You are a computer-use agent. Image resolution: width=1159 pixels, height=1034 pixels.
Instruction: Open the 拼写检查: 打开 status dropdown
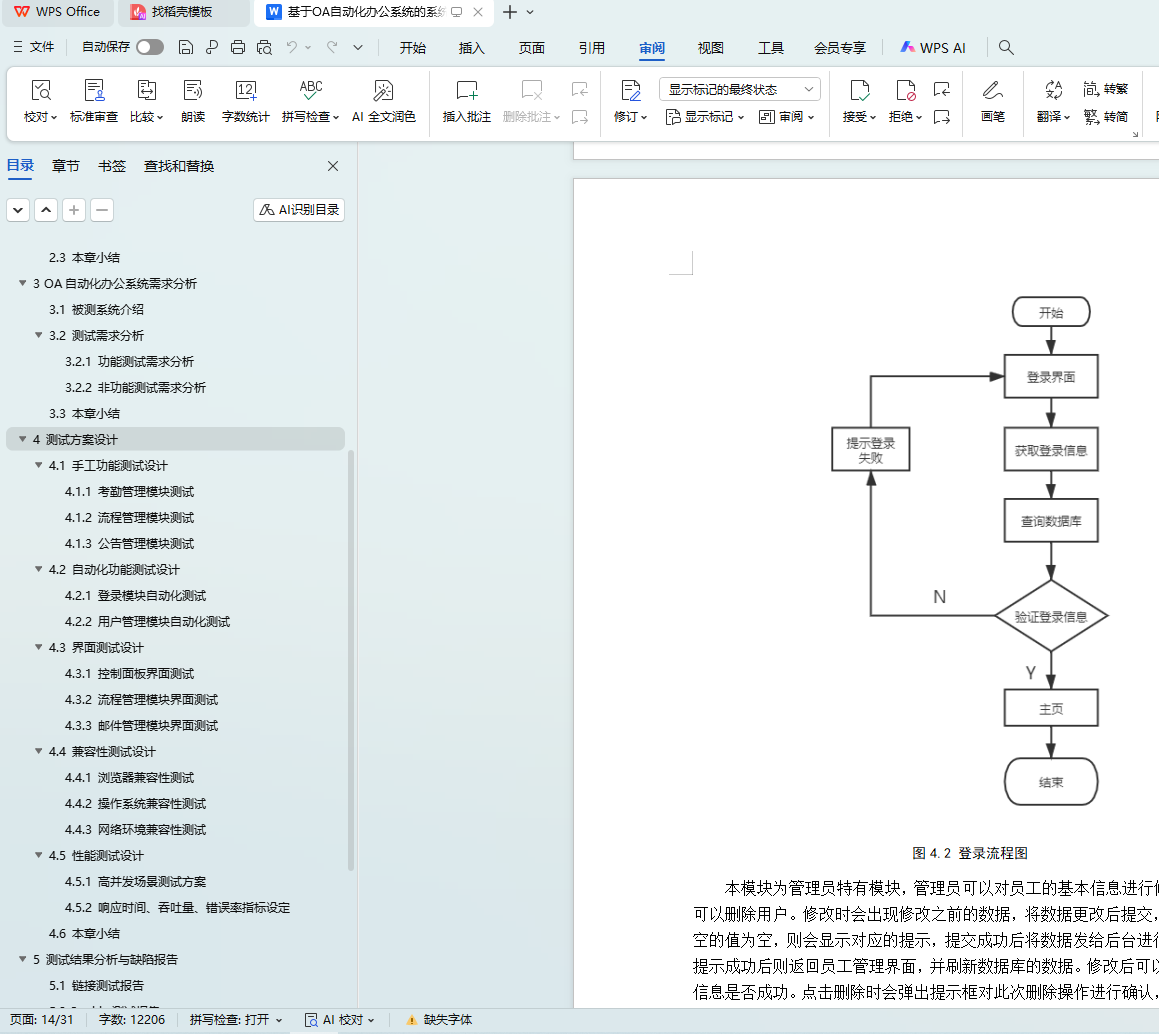coord(236,1020)
